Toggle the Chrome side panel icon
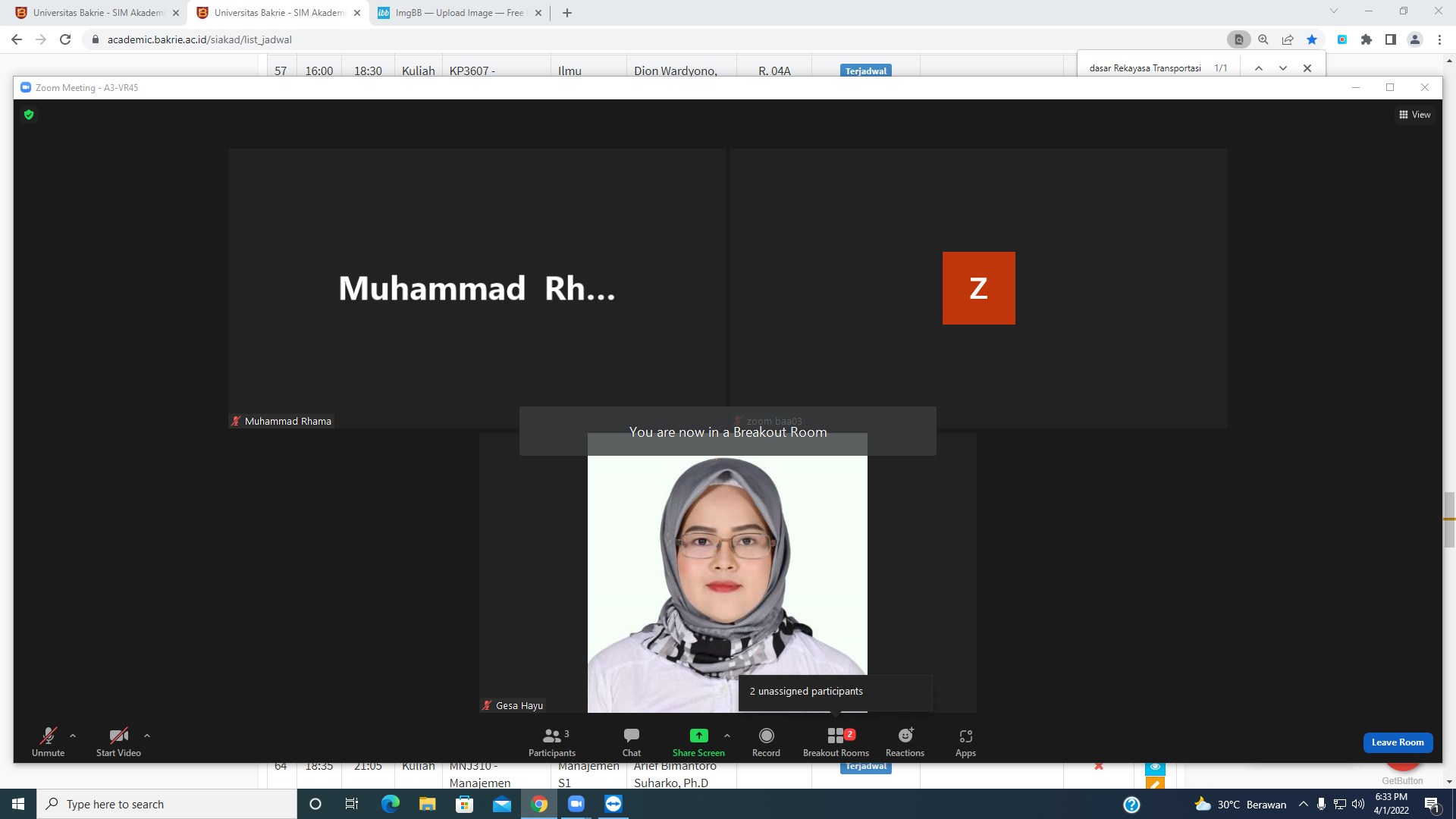 [1391, 39]
